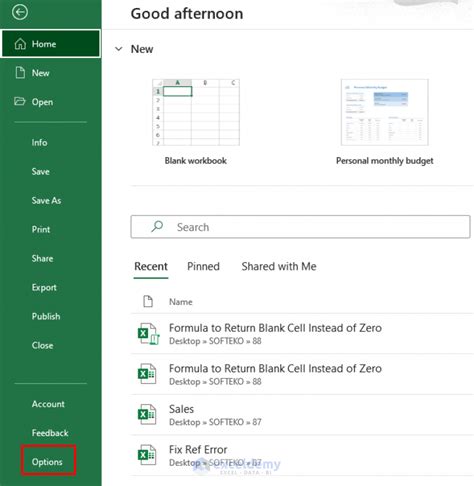Select the Share menu item
474x486 pixels.
point(42,259)
